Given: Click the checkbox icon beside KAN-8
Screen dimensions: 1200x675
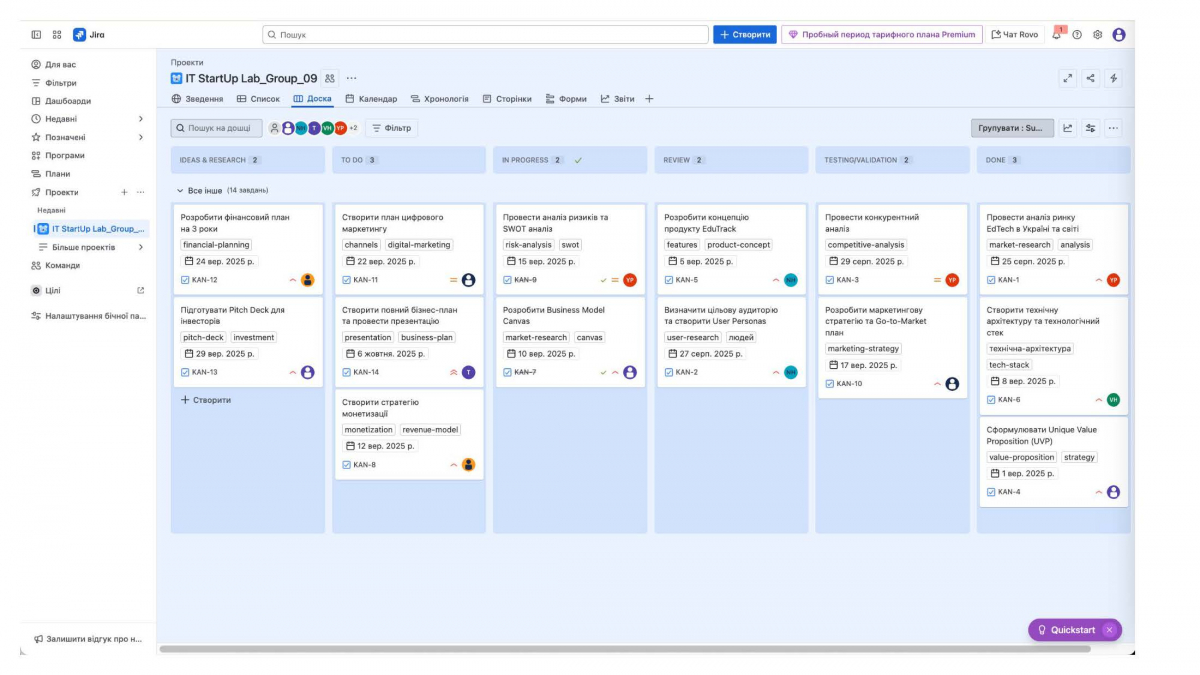Looking at the screenshot, I should [346, 465].
